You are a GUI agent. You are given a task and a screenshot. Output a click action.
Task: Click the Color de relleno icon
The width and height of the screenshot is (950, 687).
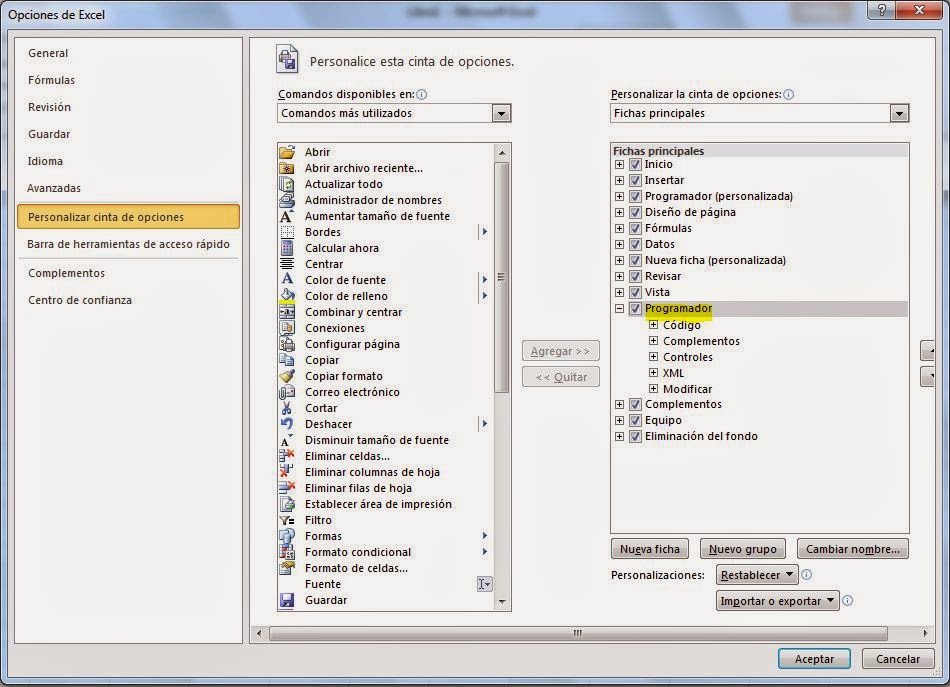point(290,295)
